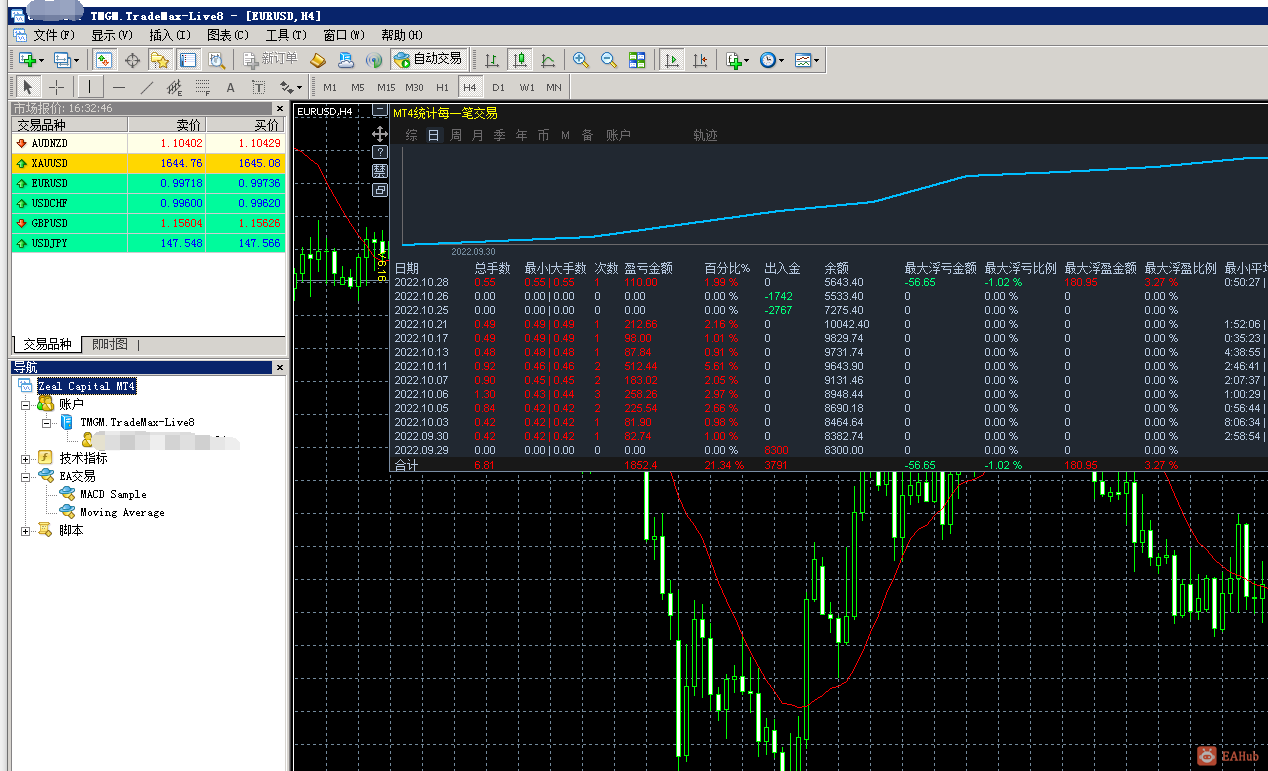Screen dimensions: 1268x771
Task: Select the text label tool (A)
Action: (230, 87)
